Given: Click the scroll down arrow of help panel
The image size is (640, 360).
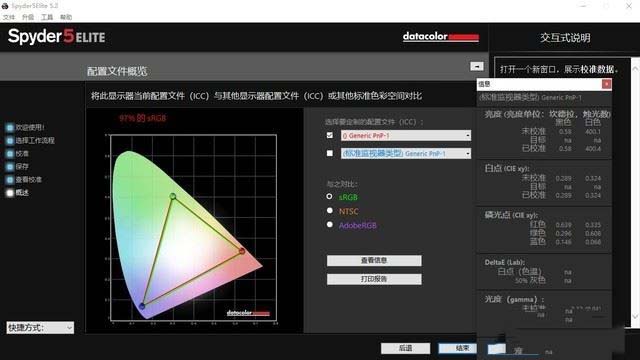Looking at the screenshot, I should (x=636, y=316).
